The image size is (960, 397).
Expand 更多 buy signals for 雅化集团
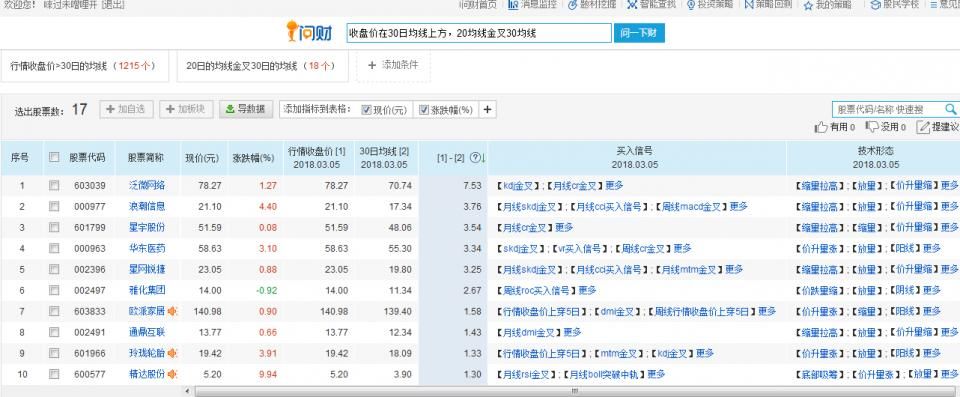click(587, 290)
